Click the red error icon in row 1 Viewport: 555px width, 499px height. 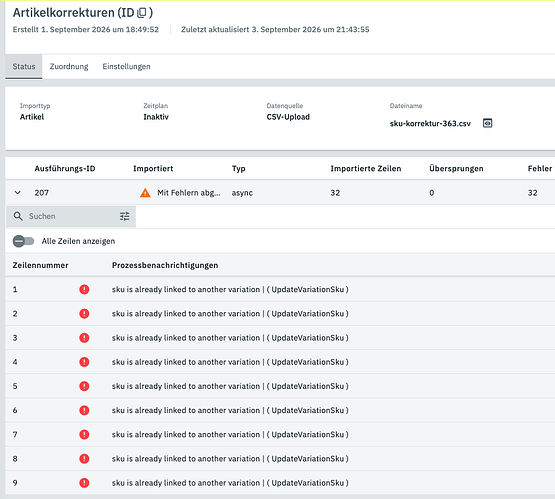(84, 289)
